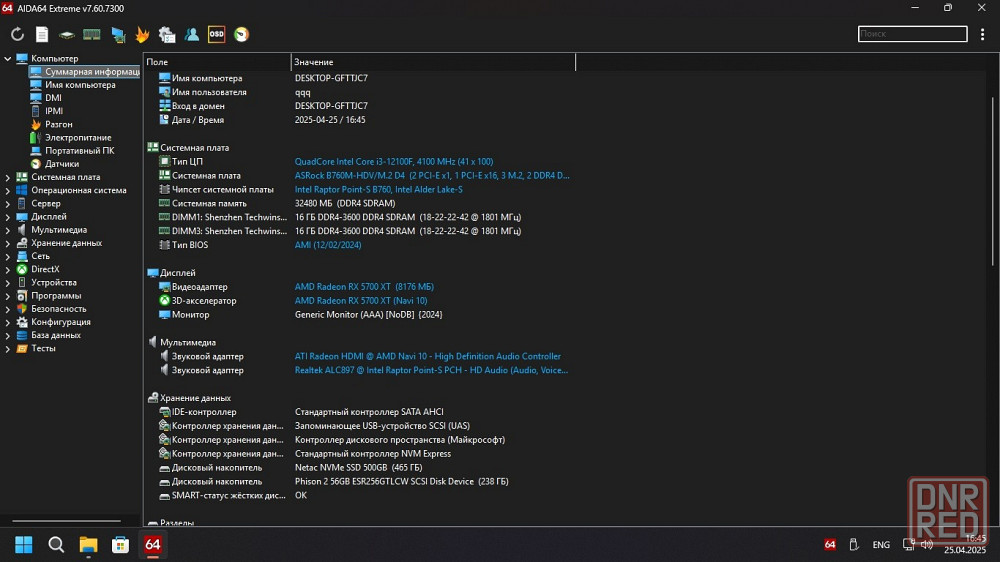
Task: Click the sidebar horizontal scrollbar
Action: click(x=66, y=521)
